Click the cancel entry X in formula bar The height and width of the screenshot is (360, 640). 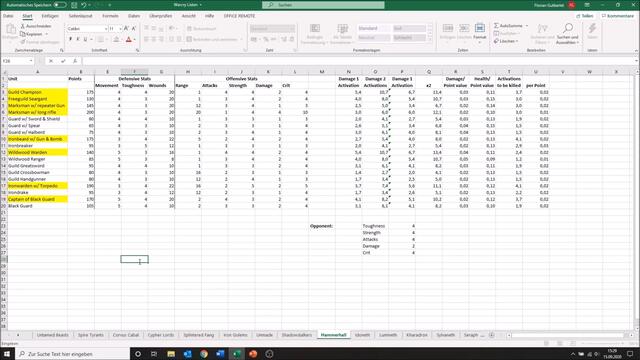click(51, 61)
